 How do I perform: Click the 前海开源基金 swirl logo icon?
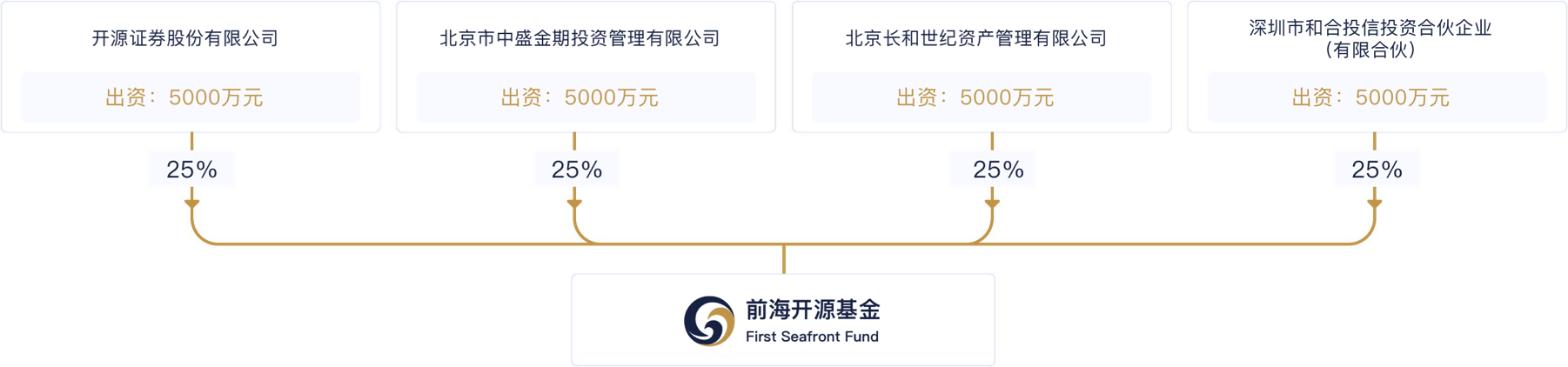coord(709,321)
